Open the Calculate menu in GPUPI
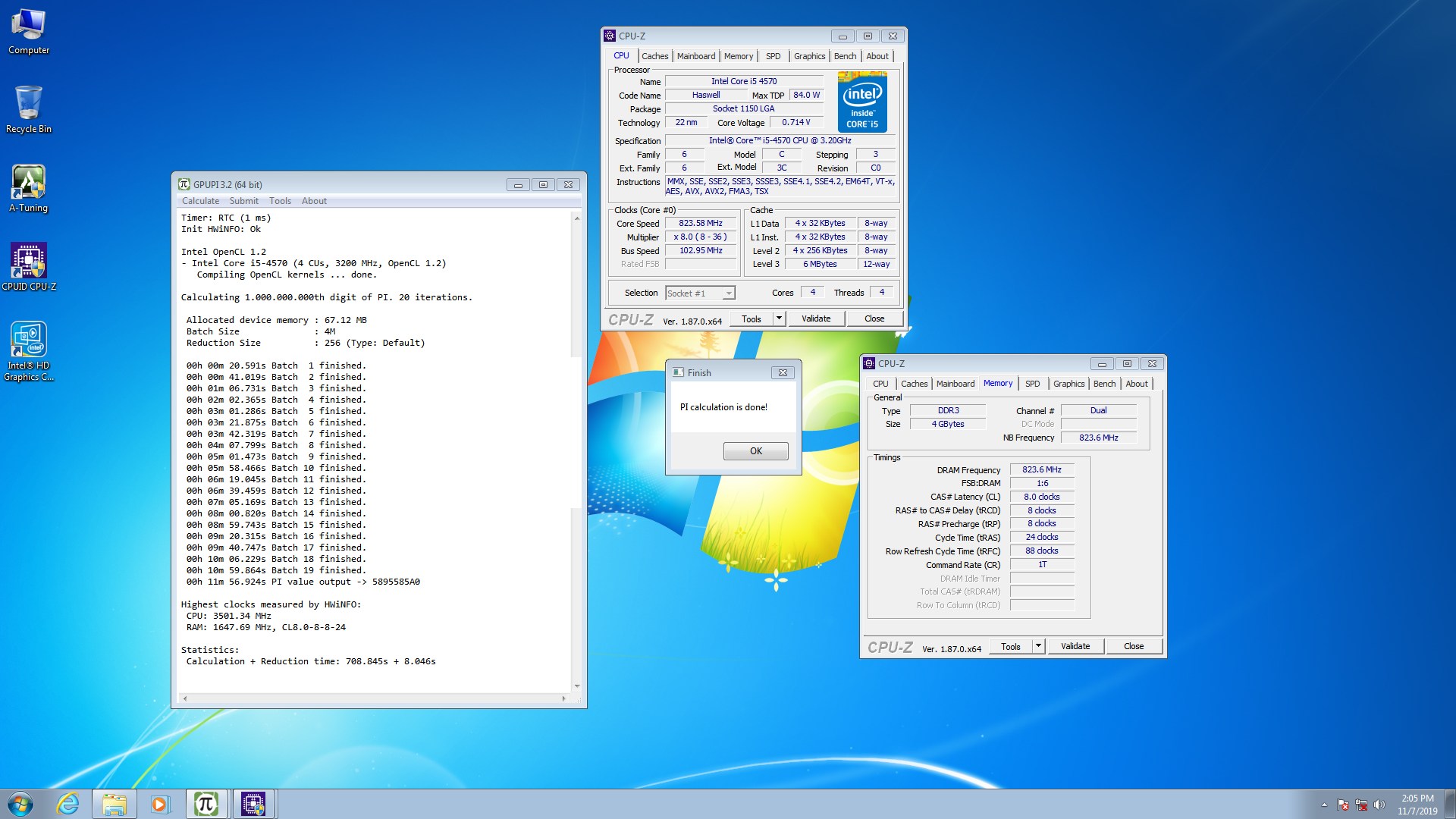This screenshot has width=1456, height=819. click(x=200, y=201)
